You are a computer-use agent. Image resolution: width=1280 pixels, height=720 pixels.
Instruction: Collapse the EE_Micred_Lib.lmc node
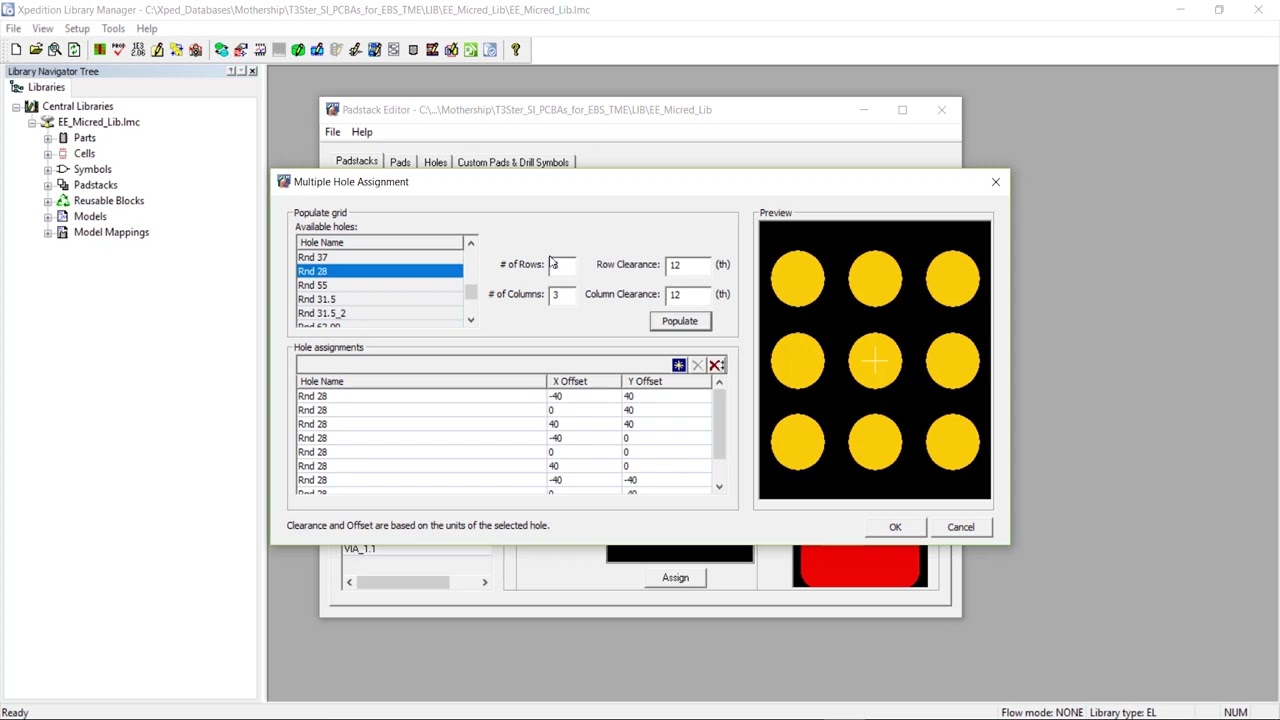(33, 122)
